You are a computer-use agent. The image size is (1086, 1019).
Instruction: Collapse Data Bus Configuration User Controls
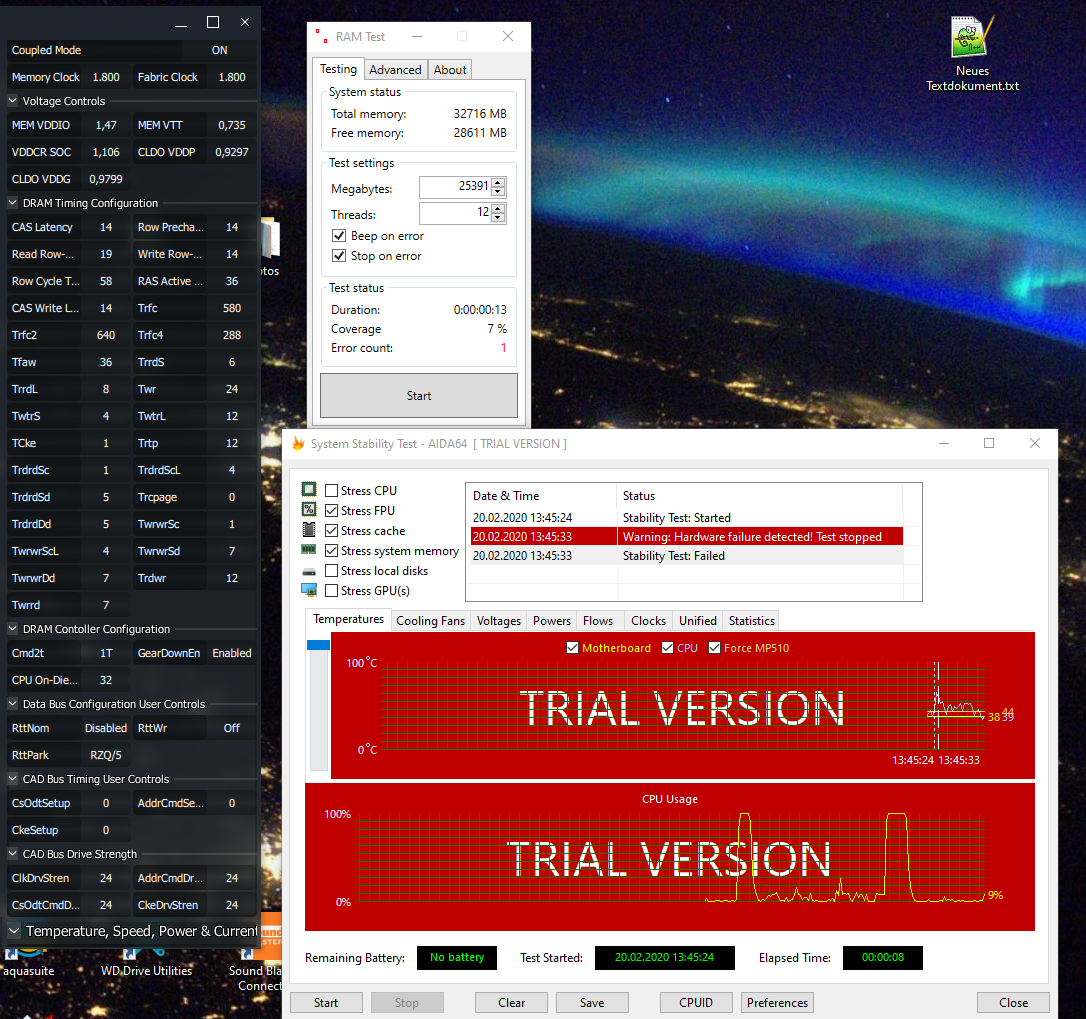pos(12,704)
